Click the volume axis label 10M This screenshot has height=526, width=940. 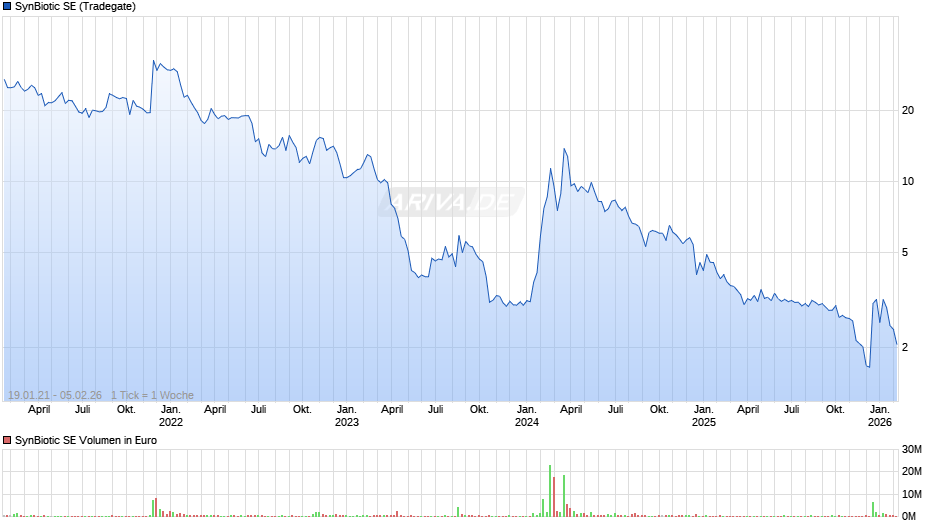[x=911, y=494]
